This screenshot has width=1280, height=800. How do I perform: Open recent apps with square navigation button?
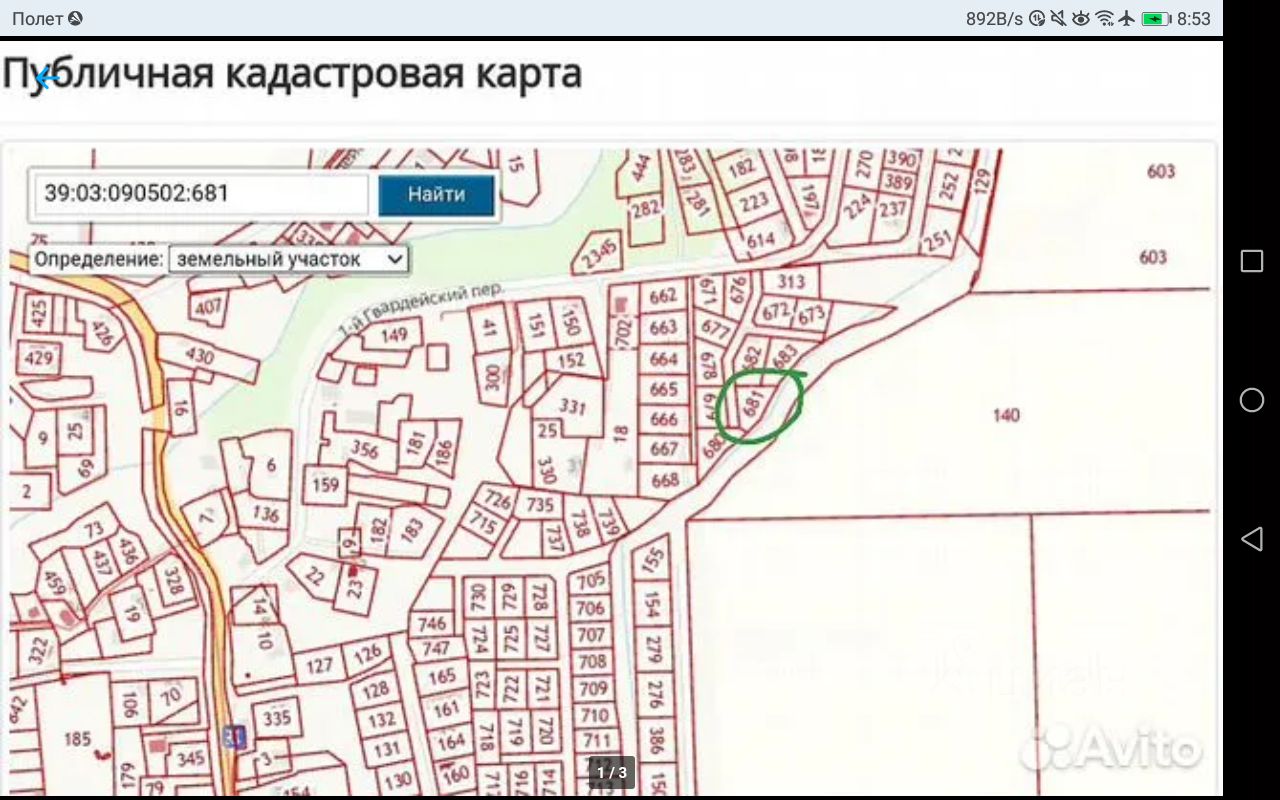click(1251, 261)
